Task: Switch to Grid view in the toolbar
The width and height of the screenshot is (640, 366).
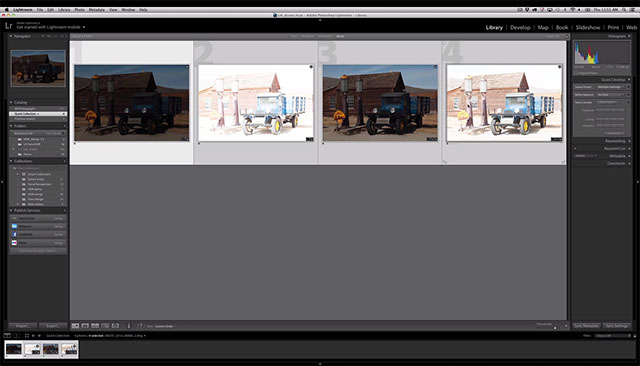Action: [76, 326]
